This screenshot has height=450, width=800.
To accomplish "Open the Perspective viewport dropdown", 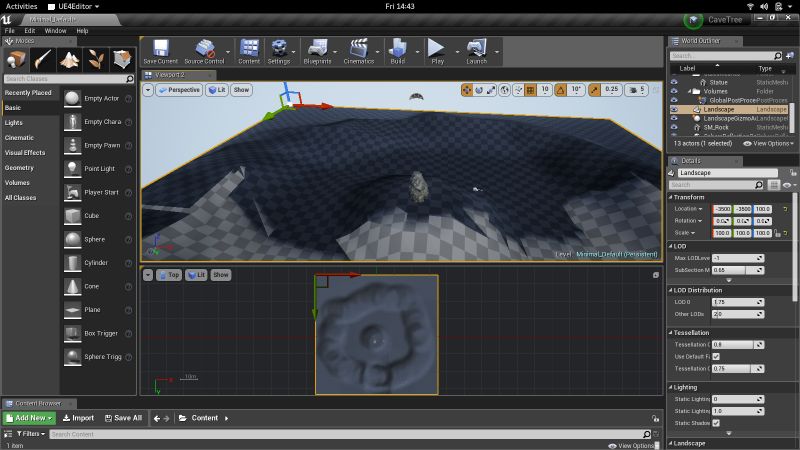I will click(179, 90).
